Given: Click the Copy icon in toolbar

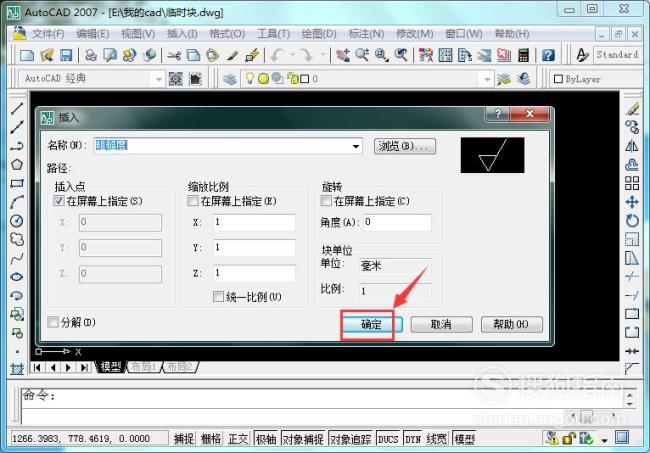Looking at the screenshot, I should click(193, 55).
